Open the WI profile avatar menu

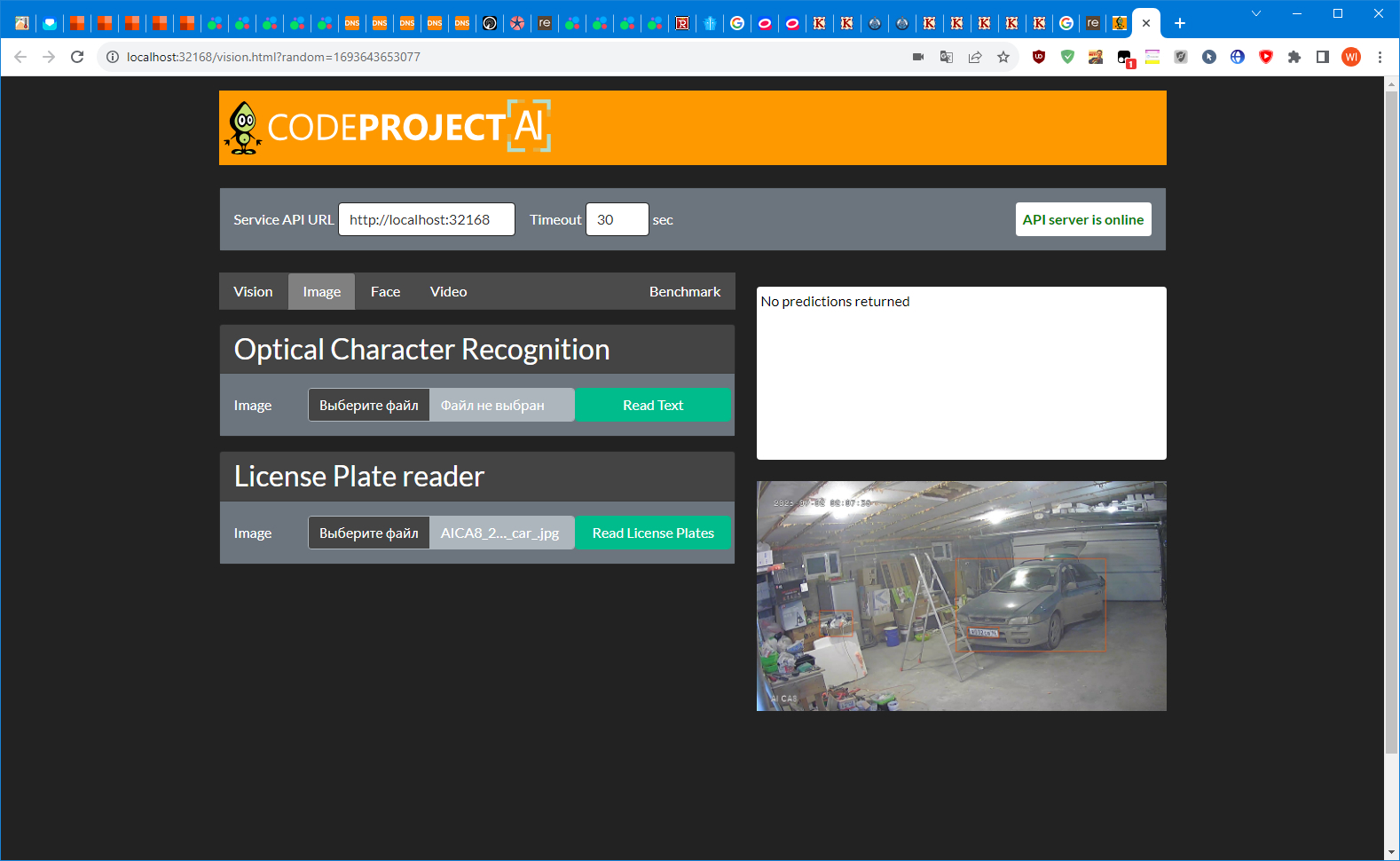(1351, 57)
